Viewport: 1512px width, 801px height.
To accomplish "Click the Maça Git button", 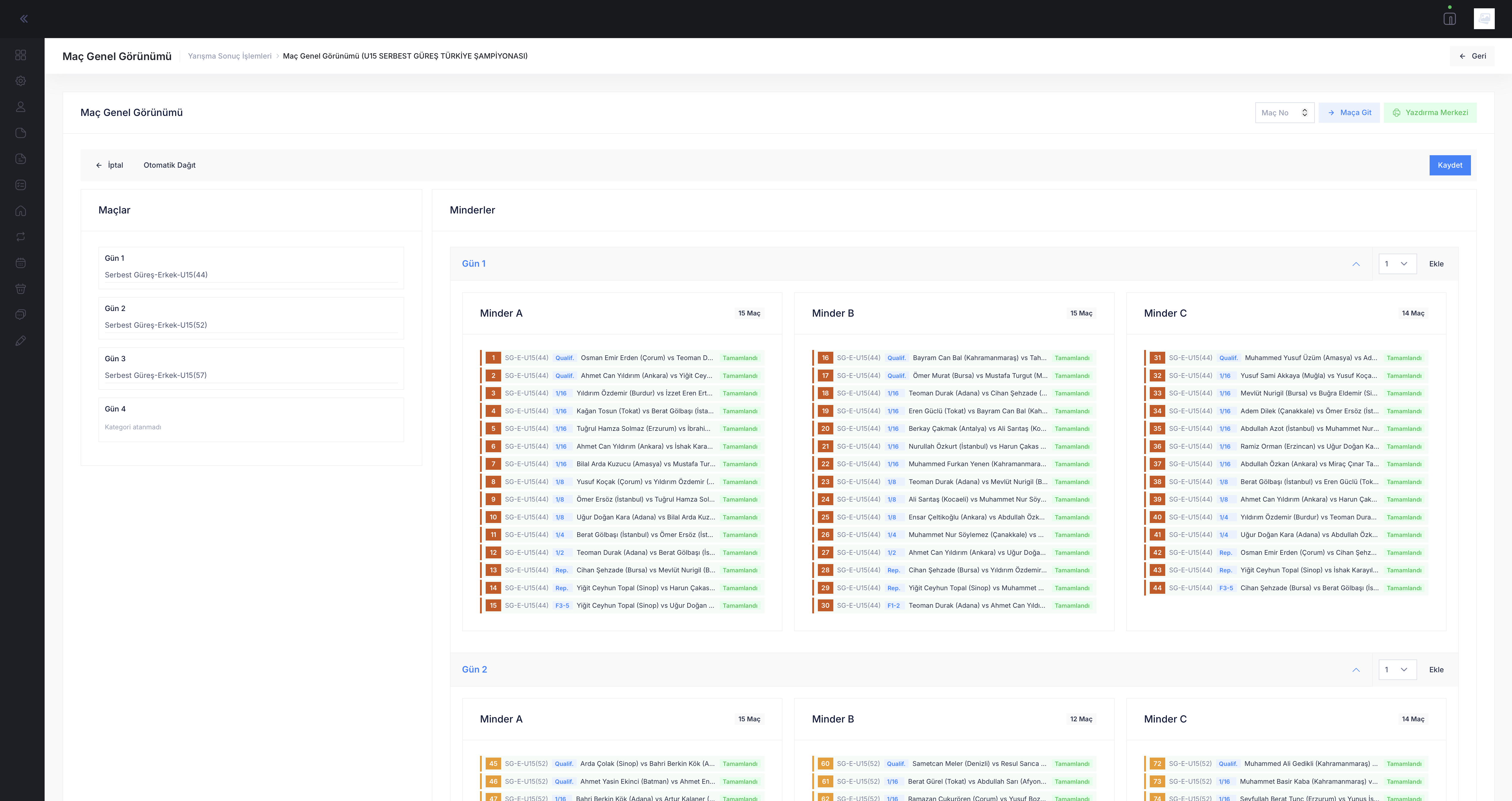I will tap(1349, 113).
